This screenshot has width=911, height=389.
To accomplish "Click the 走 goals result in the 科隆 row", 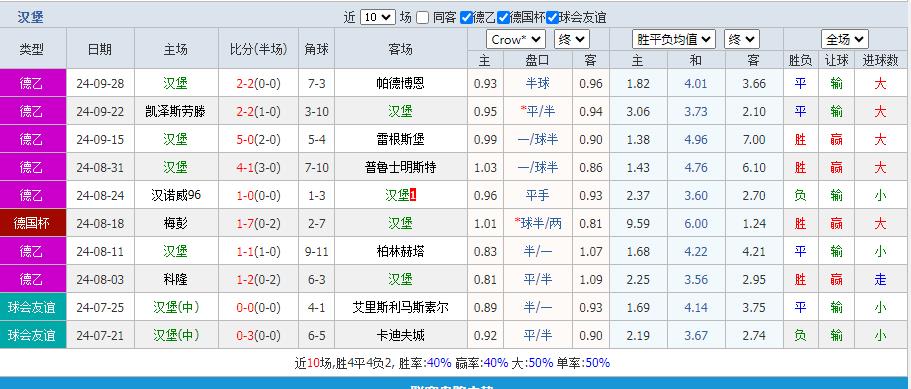I will pyautogui.click(x=880, y=279).
